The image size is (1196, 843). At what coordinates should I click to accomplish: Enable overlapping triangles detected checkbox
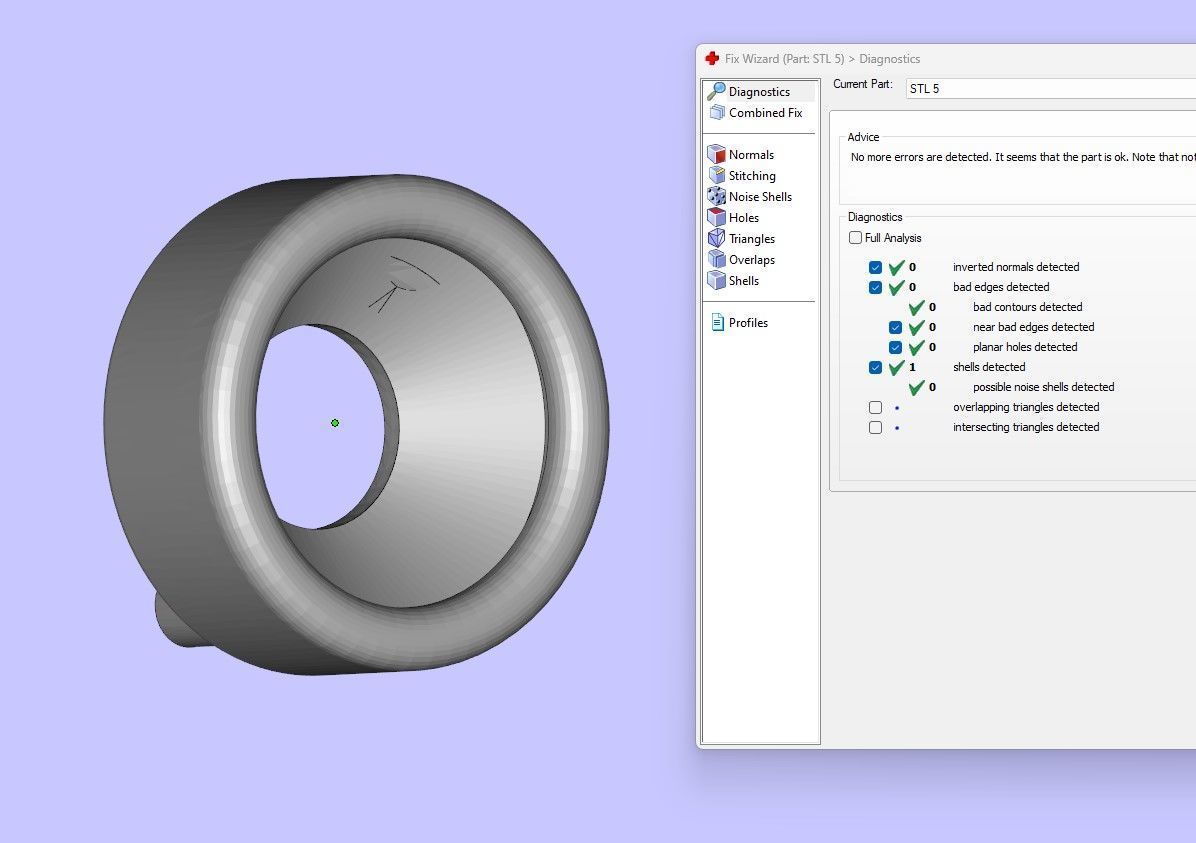(x=875, y=407)
